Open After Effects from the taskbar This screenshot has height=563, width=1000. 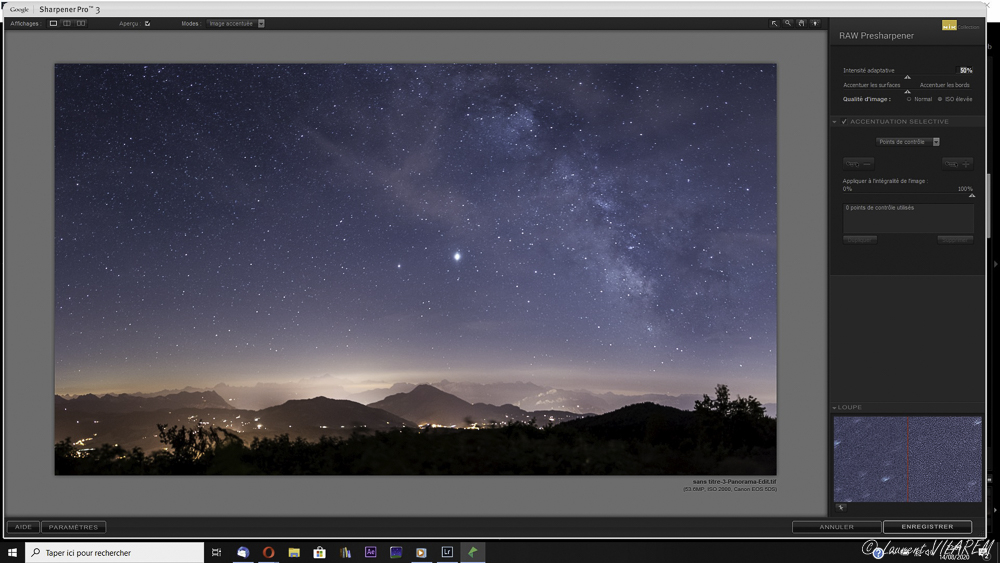tap(371, 552)
